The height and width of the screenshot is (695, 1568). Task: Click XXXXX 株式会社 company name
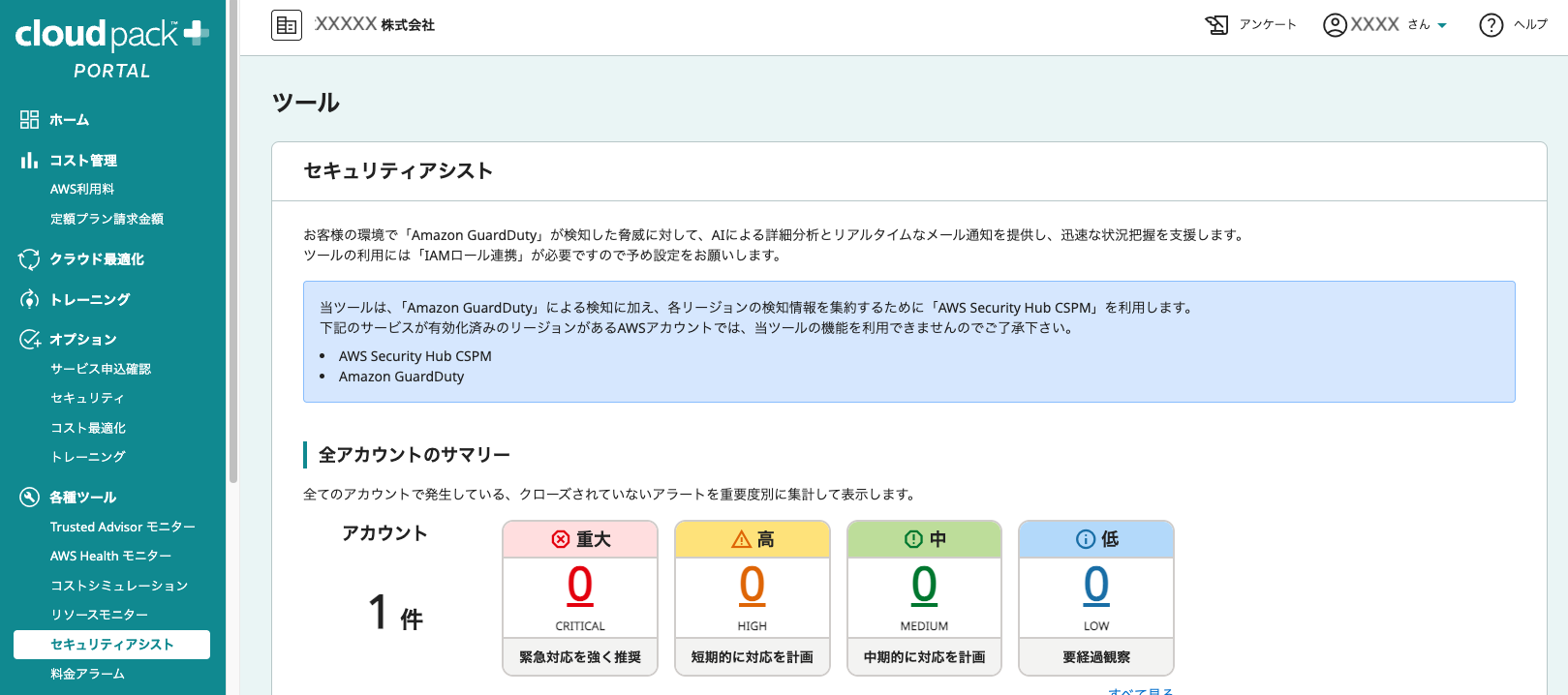pyautogui.click(x=375, y=24)
